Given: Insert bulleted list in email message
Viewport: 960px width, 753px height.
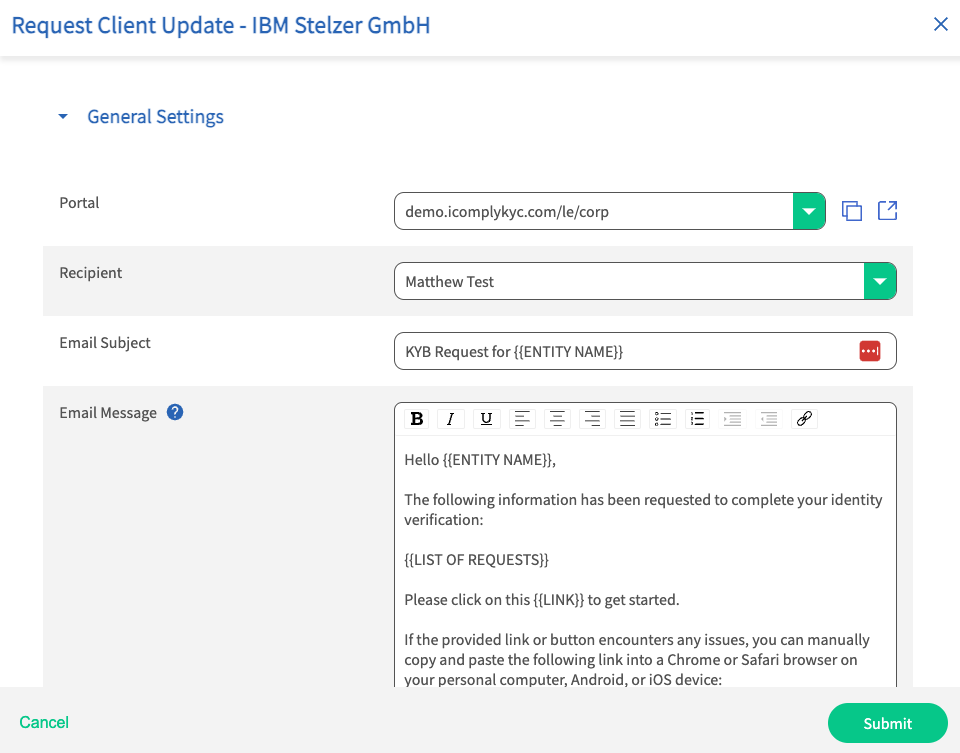Looking at the screenshot, I should tap(663, 419).
